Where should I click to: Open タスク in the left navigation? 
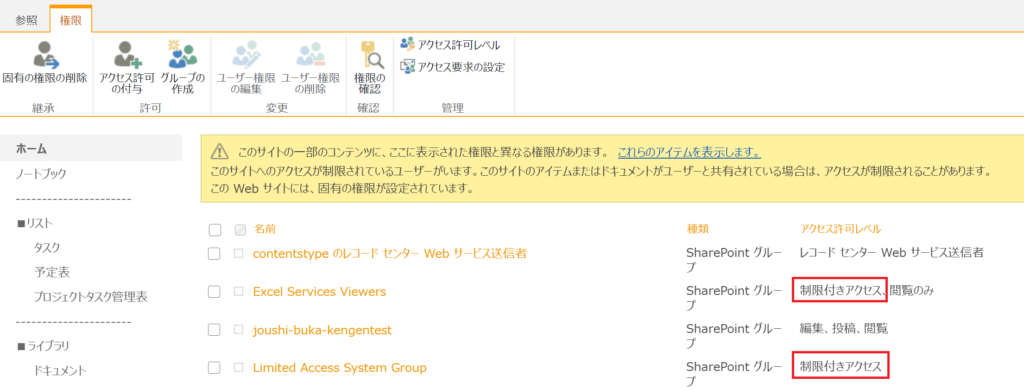point(47,248)
